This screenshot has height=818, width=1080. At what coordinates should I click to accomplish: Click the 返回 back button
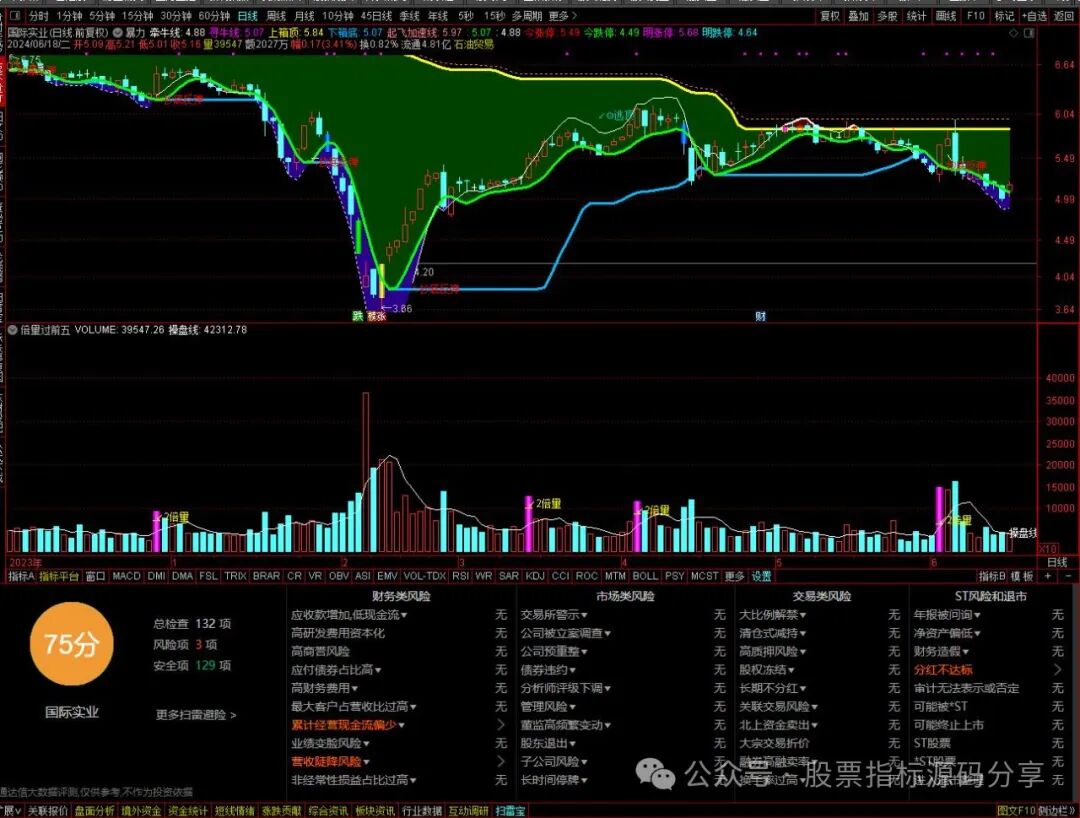[1064, 15]
